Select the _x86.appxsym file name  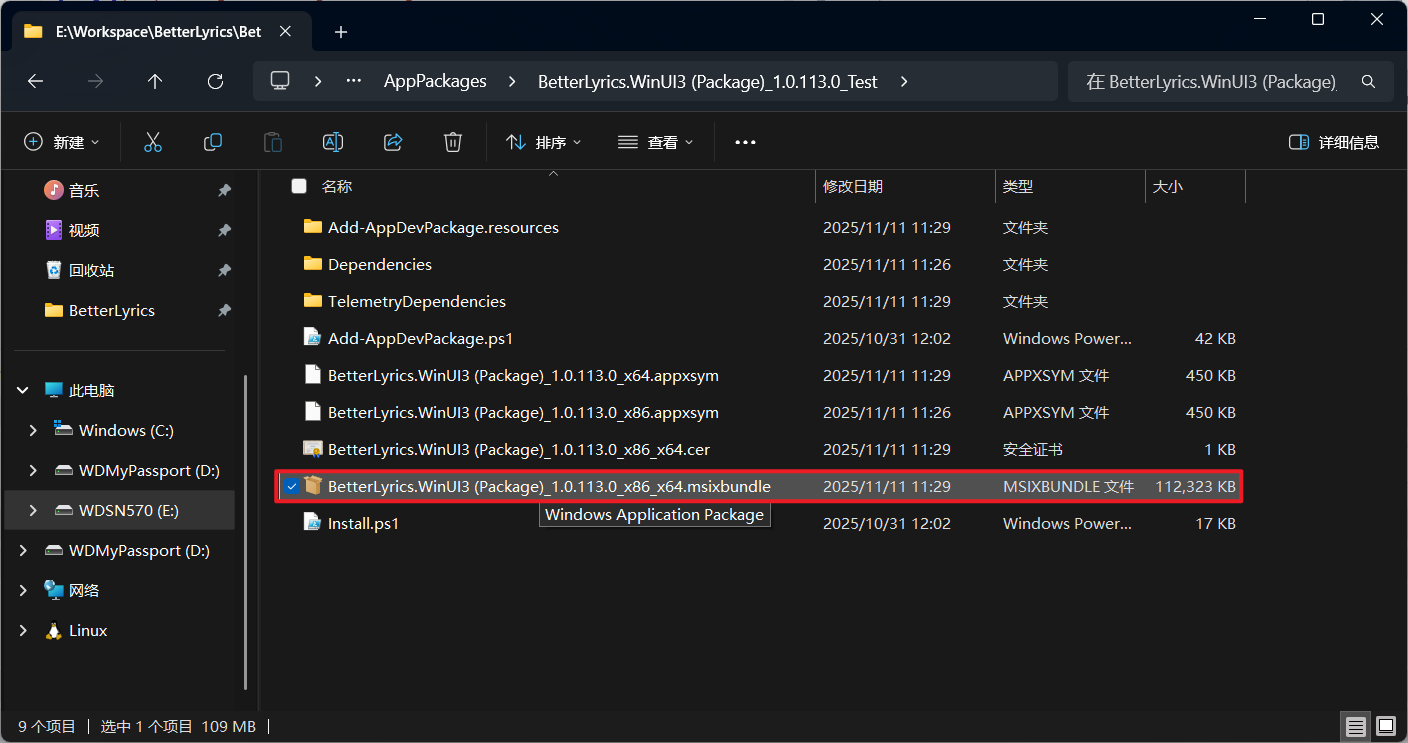[523, 412]
